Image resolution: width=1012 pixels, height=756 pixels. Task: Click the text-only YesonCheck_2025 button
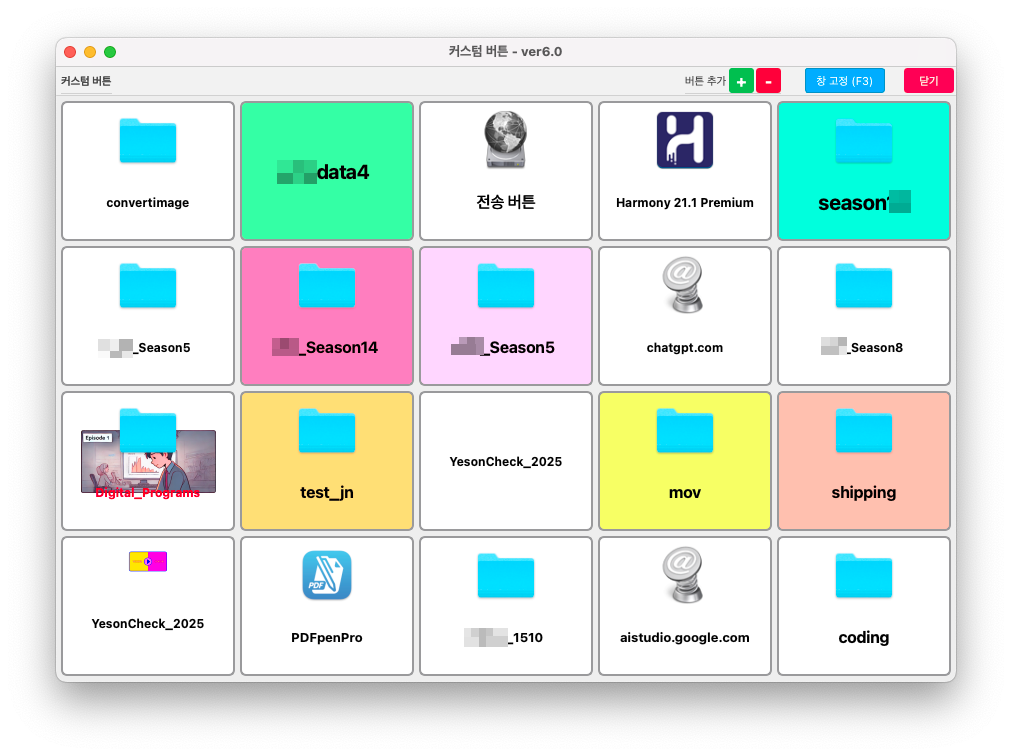point(505,461)
